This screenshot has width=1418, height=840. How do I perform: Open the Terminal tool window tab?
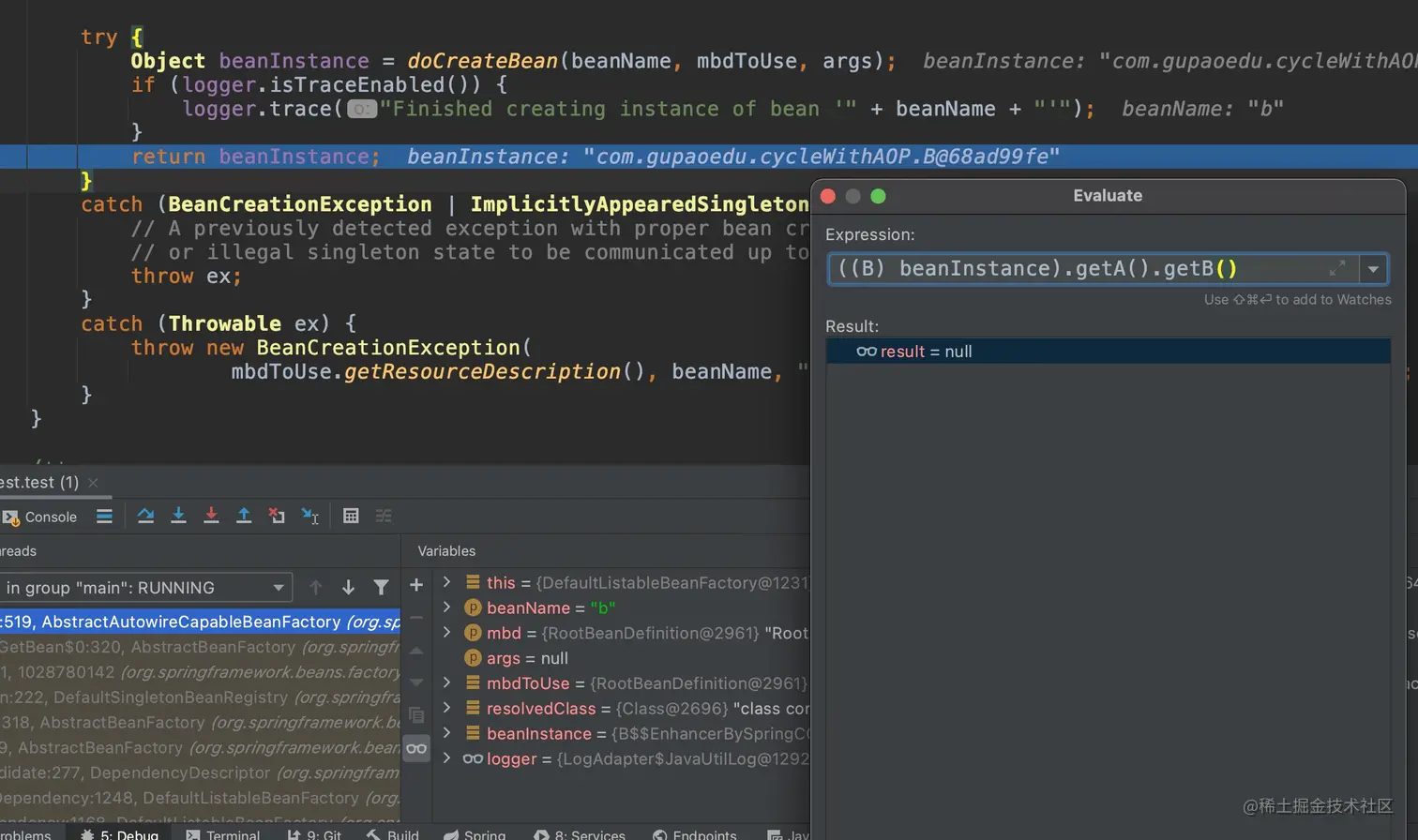coord(223,834)
